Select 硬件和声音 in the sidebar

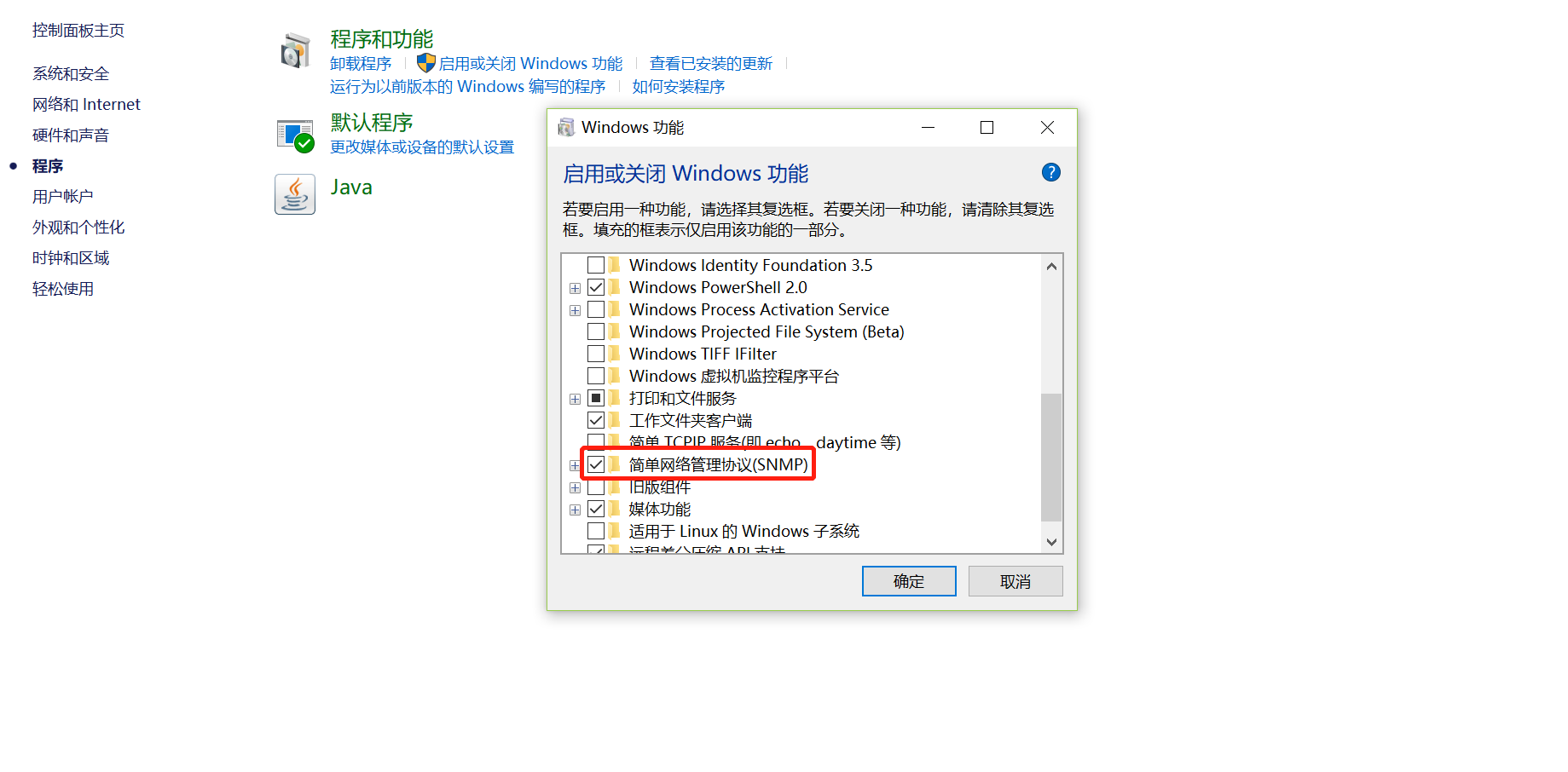pyautogui.click(x=71, y=135)
